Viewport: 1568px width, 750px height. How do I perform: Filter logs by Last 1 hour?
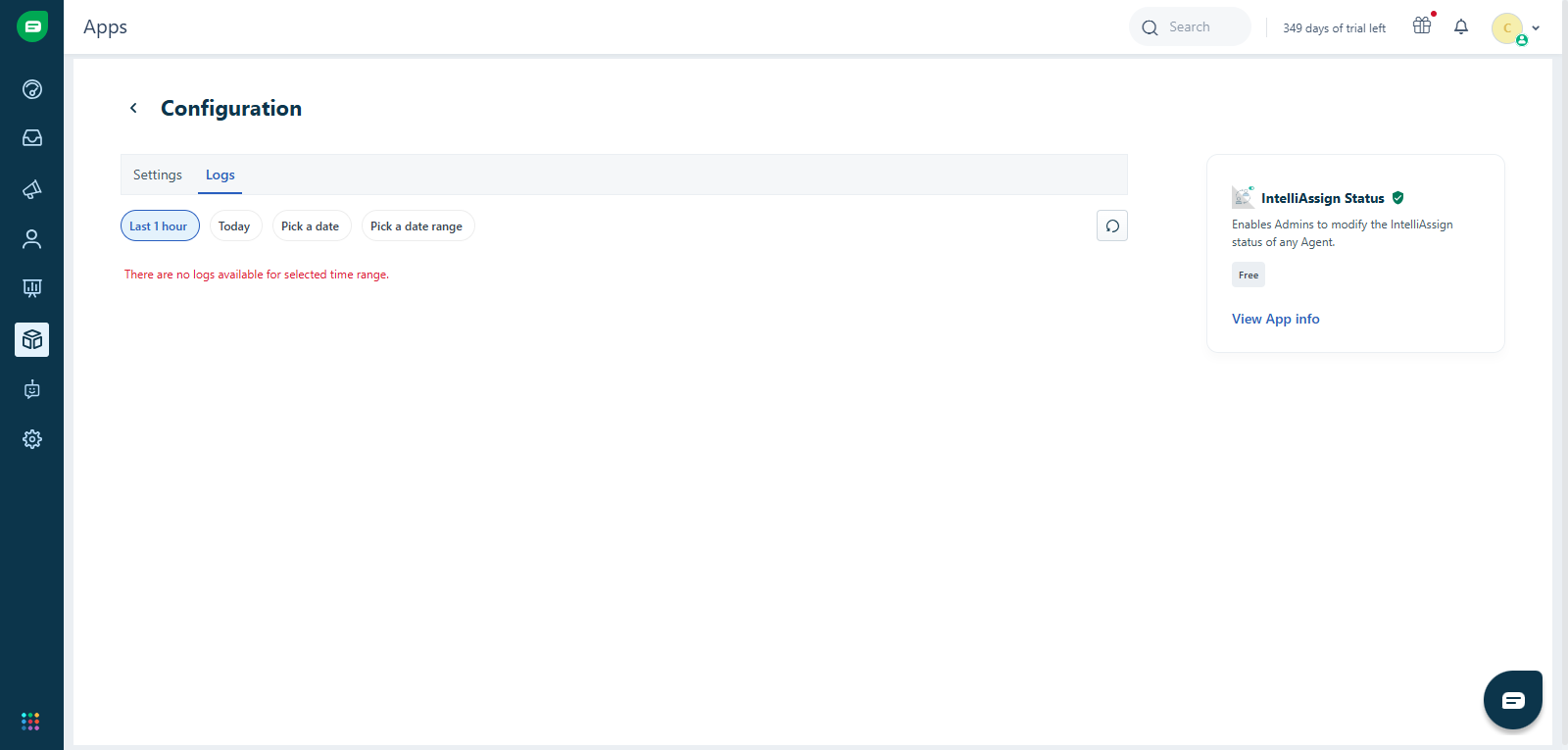160,225
